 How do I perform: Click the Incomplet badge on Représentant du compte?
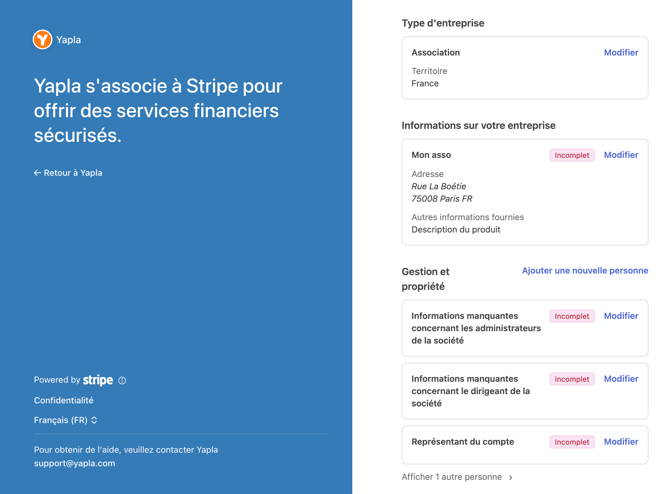click(x=572, y=441)
